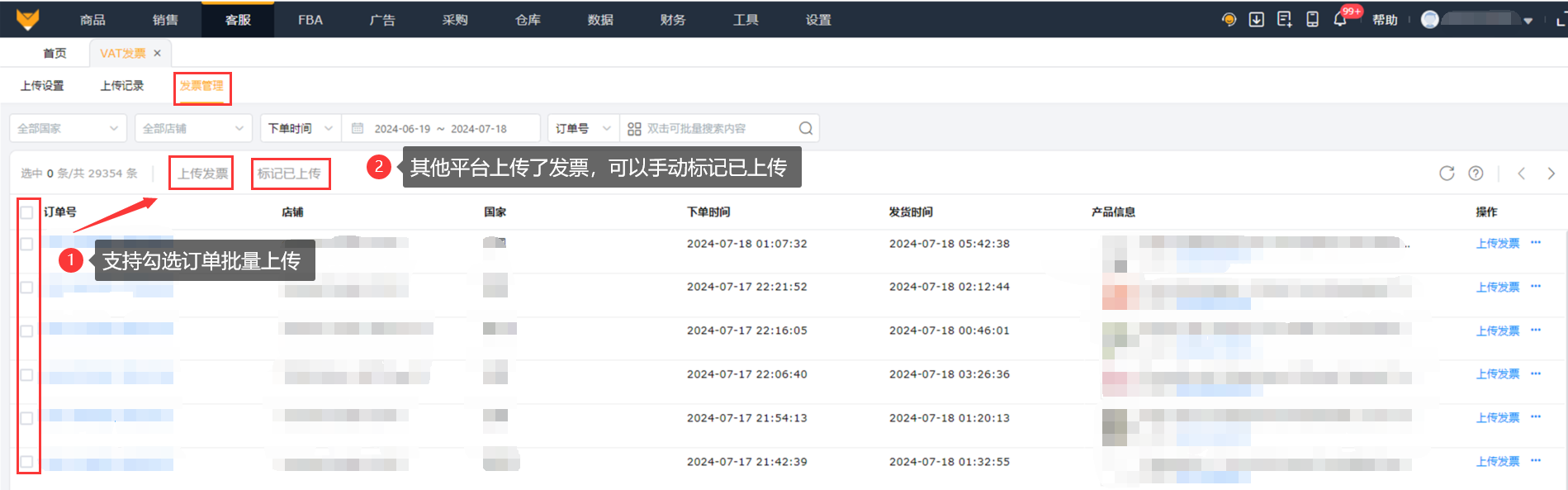Refresh the invoice list

coord(1447,173)
